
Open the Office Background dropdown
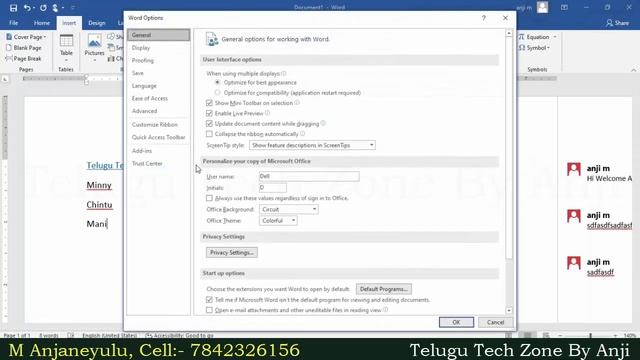(x=289, y=209)
